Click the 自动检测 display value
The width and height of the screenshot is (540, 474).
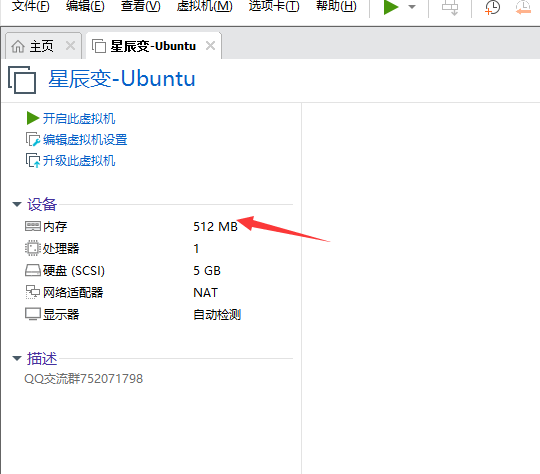pyautogui.click(x=217, y=315)
